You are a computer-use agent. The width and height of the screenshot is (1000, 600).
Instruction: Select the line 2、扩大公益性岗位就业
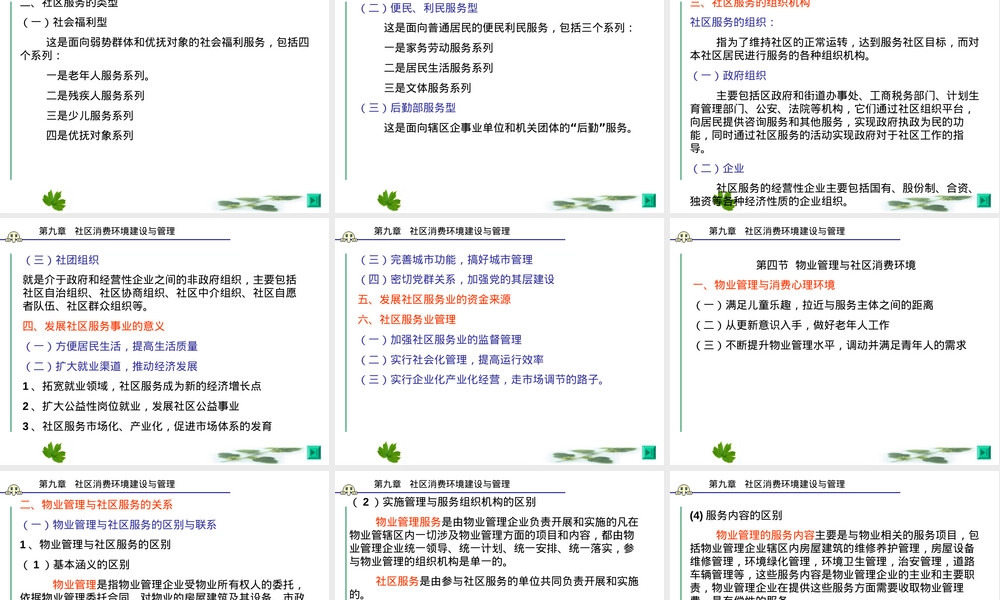pos(131,406)
